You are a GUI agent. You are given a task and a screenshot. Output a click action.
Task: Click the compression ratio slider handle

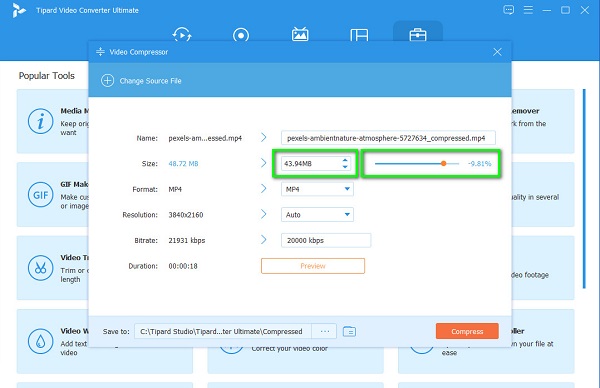pos(443,163)
